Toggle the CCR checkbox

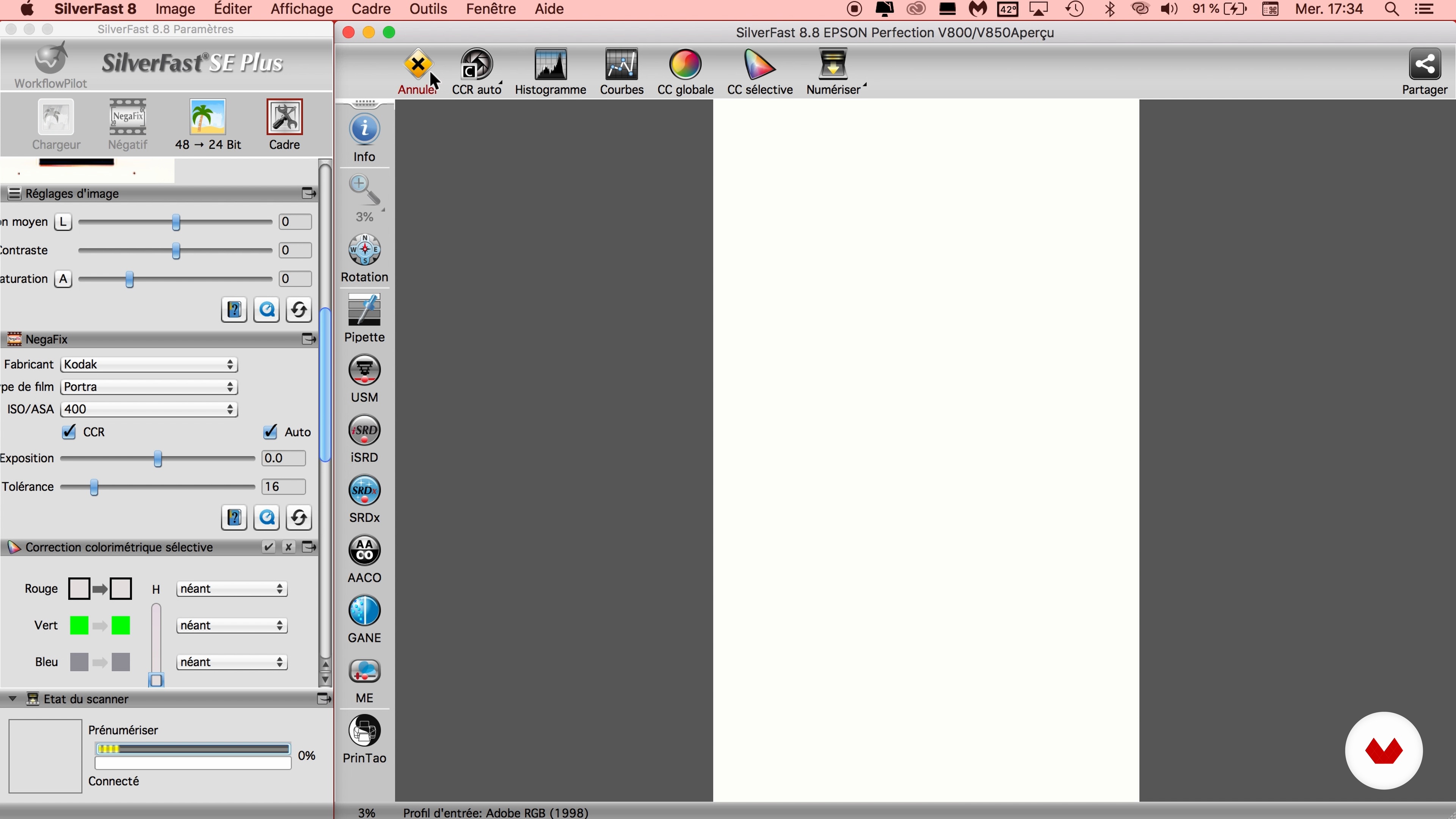[69, 432]
